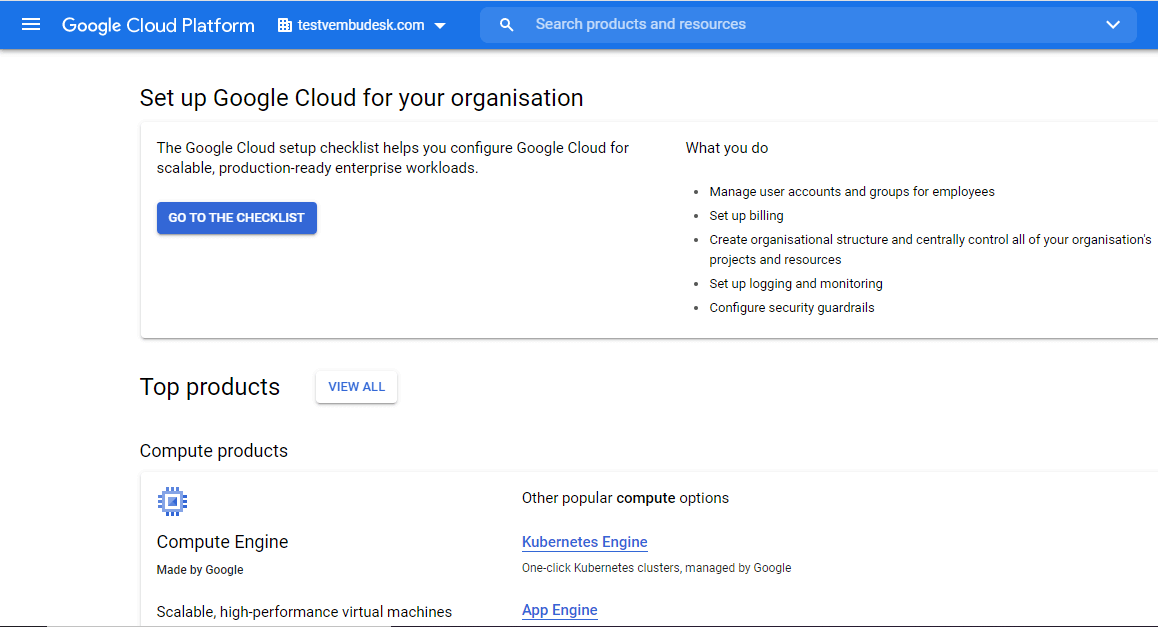Image resolution: width=1158 pixels, height=627 pixels.
Task: Click the 'Compute products' heading
Action: click(x=213, y=450)
